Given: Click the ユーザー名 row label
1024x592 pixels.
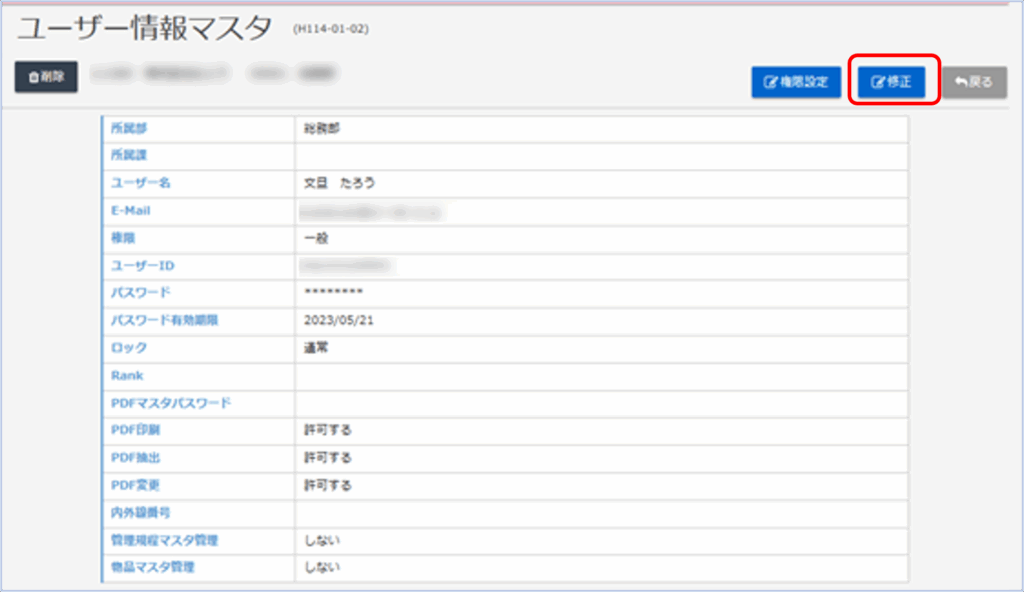Looking at the screenshot, I should coord(140,184).
